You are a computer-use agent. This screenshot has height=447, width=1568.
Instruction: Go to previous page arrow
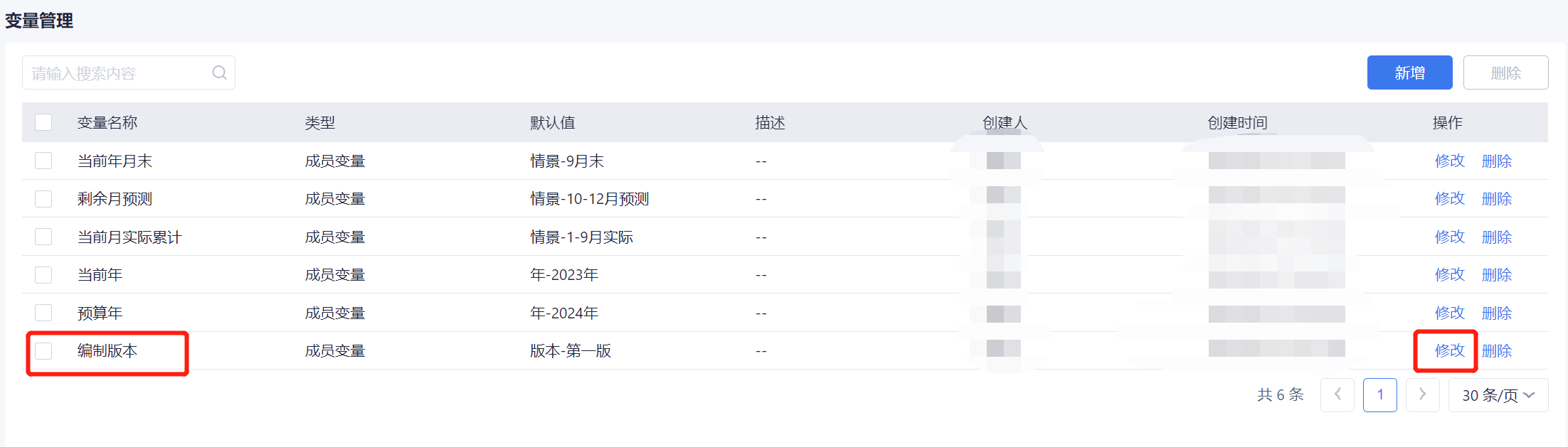1337,394
